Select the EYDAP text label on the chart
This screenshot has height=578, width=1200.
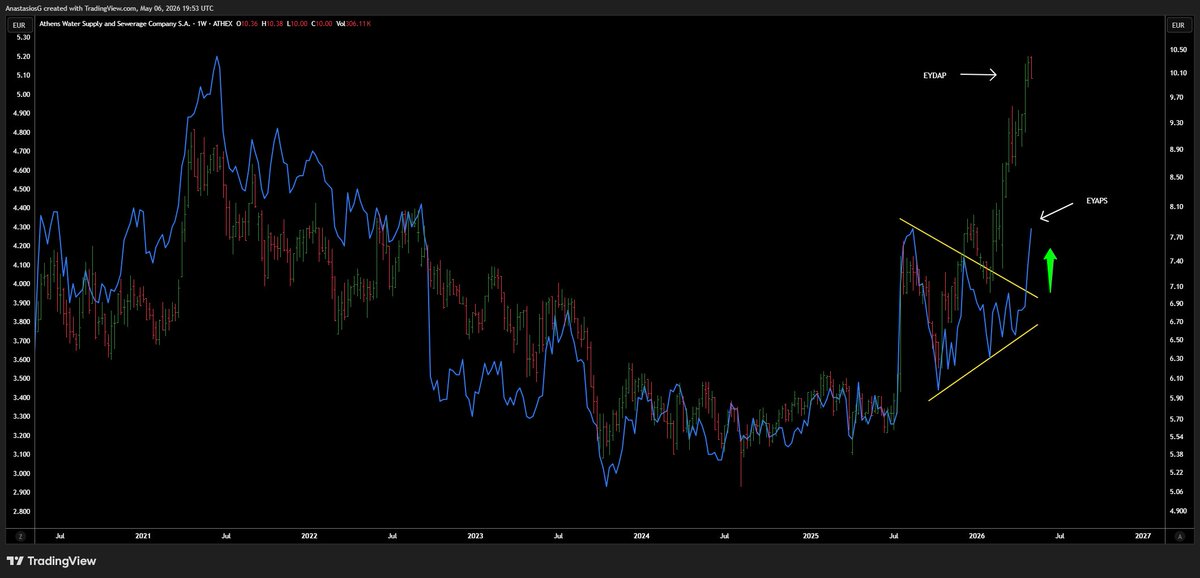[x=937, y=75]
